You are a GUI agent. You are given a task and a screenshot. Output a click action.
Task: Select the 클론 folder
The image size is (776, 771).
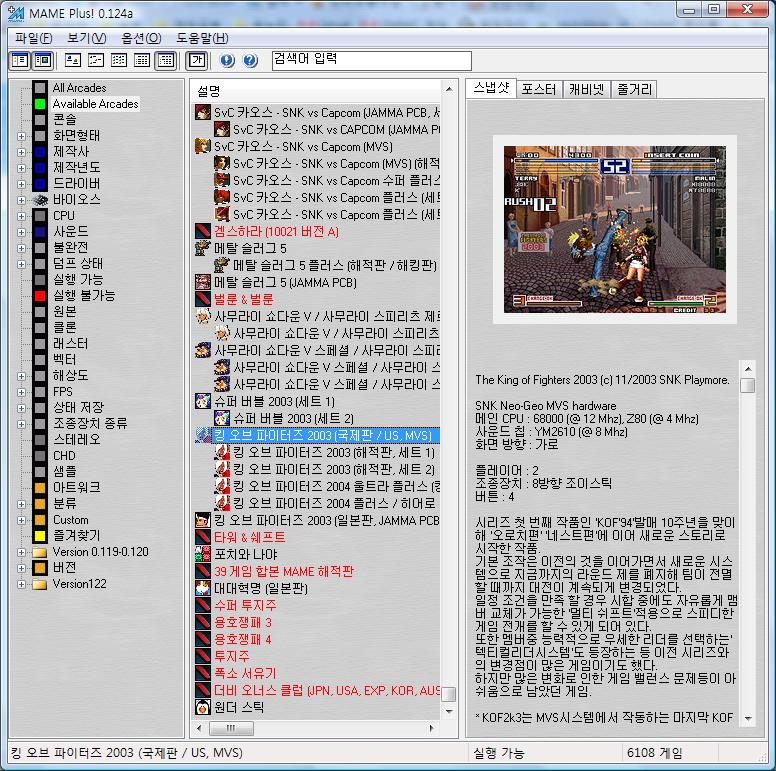[x=65, y=328]
